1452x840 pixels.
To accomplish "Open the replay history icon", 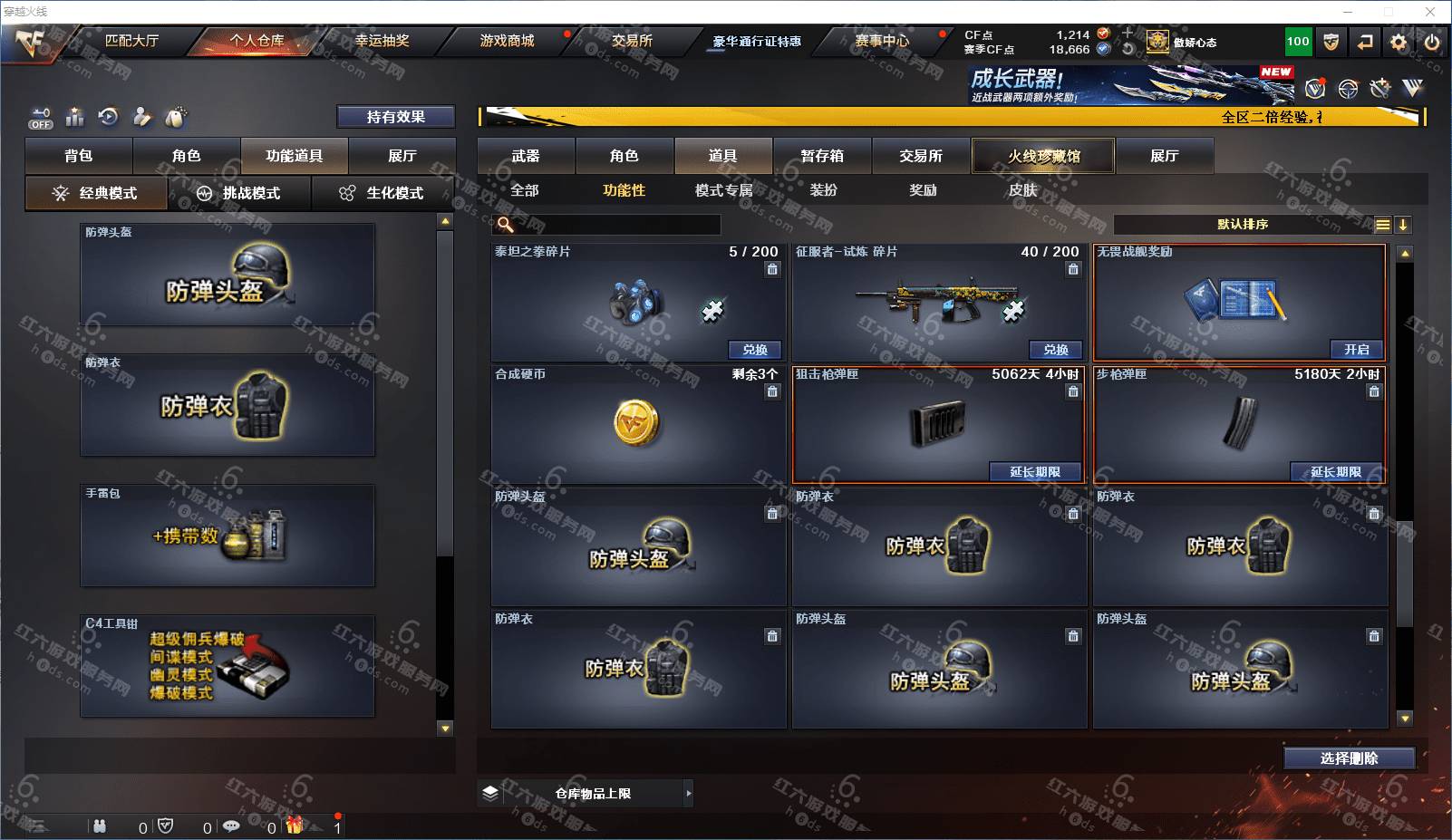I will [x=109, y=117].
